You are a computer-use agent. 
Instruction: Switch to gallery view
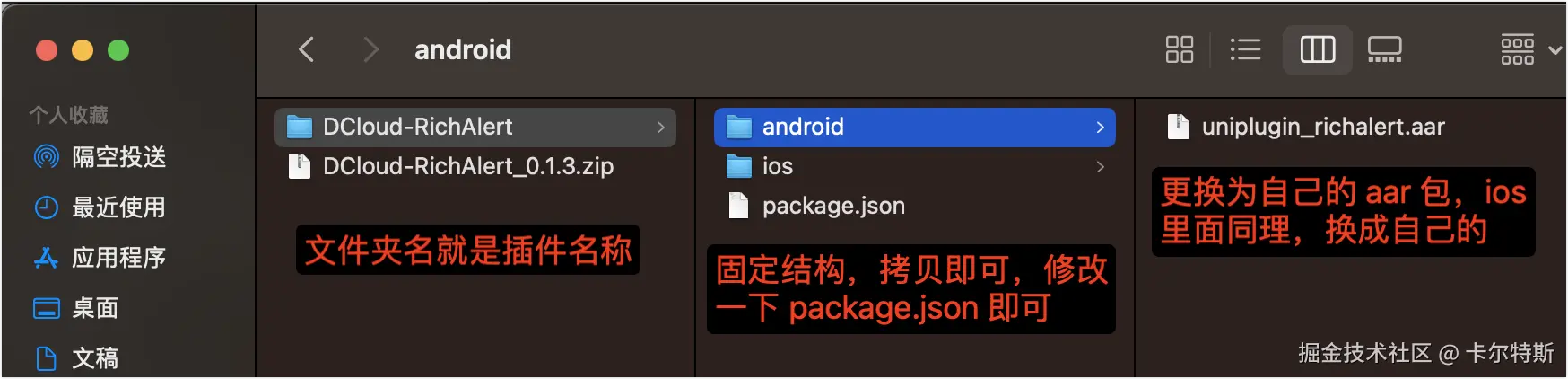pyautogui.click(x=1384, y=49)
